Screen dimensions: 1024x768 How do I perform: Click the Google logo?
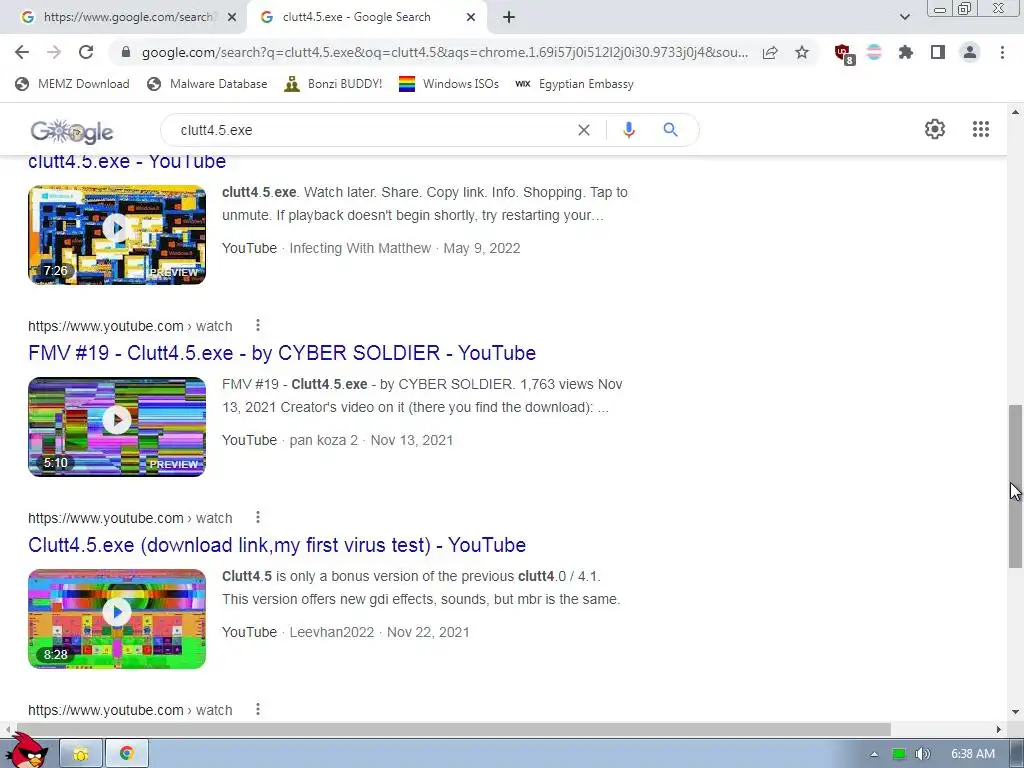72,132
